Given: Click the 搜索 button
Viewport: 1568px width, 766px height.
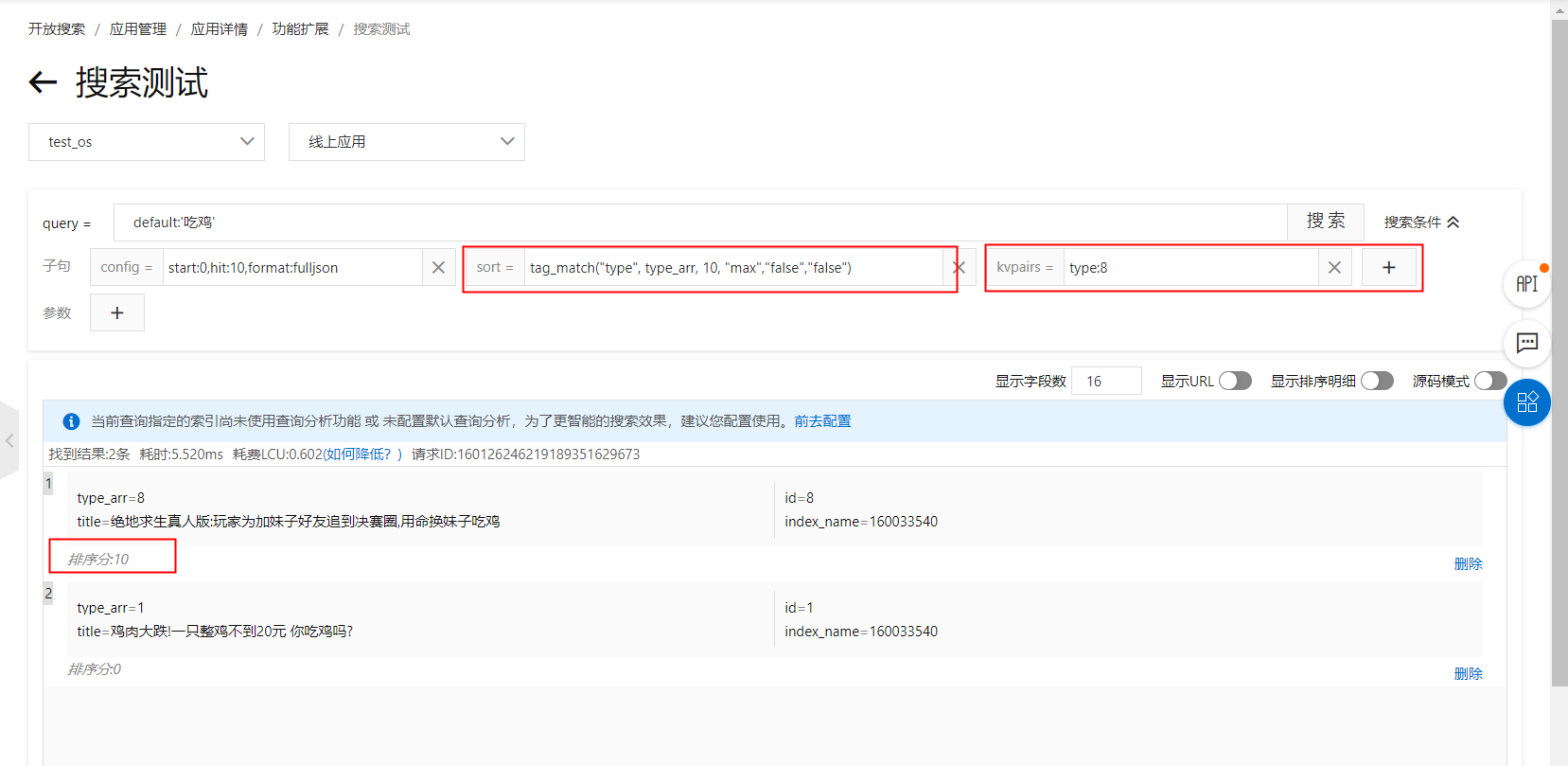Looking at the screenshot, I should (x=1326, y=222).
